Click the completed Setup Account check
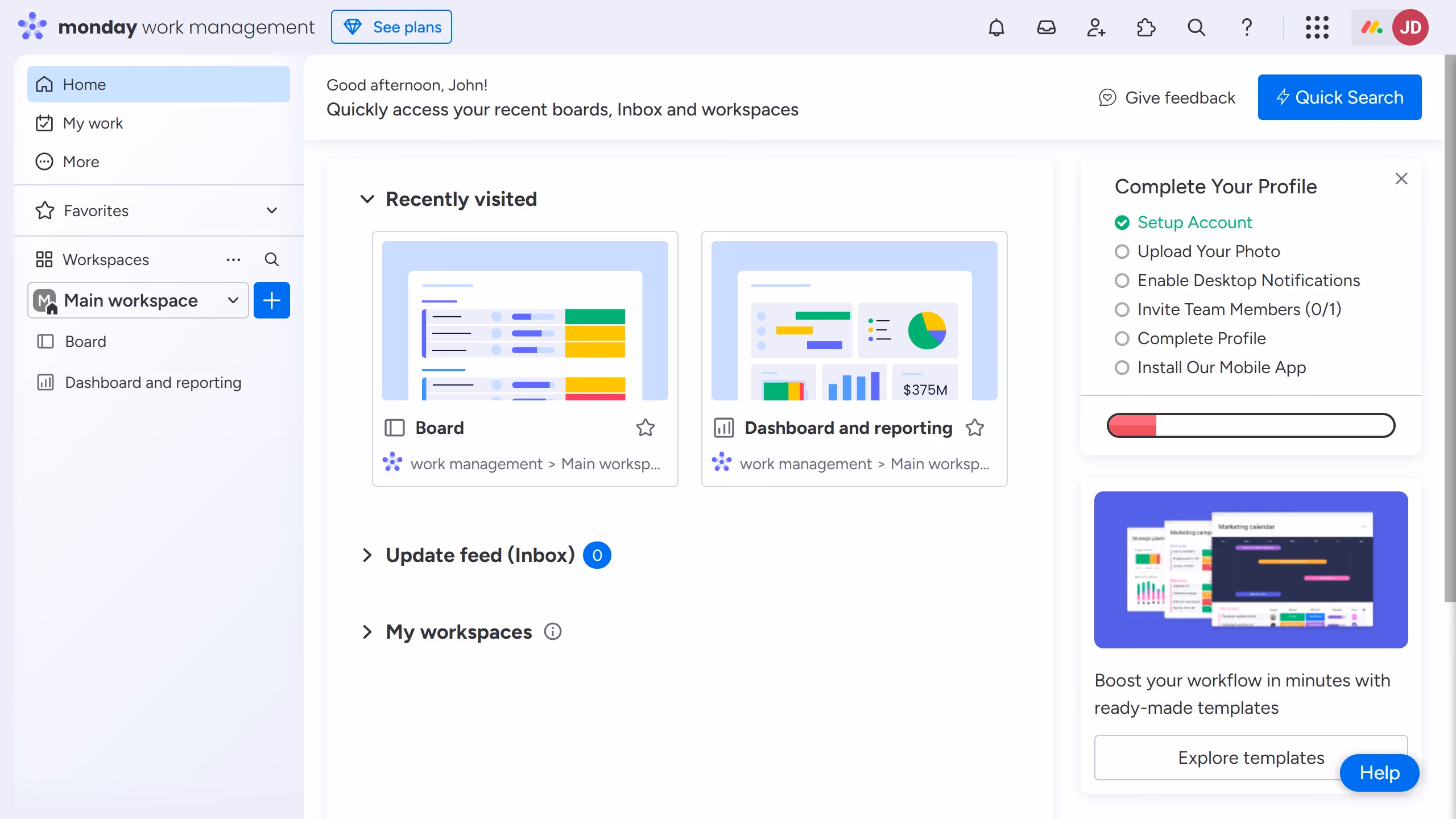This screenshot has width=1456, height=819. pos(1122,222)
